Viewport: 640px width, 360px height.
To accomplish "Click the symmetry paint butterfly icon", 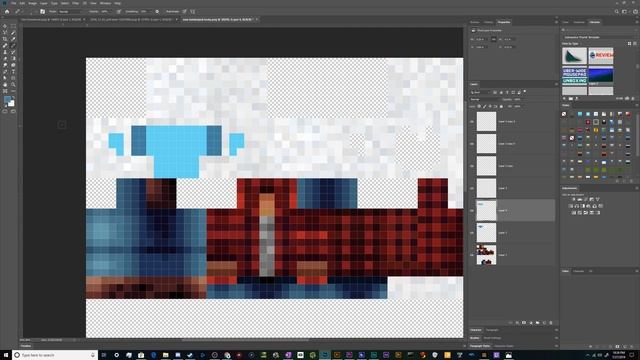I will click(x=193, y=11).
